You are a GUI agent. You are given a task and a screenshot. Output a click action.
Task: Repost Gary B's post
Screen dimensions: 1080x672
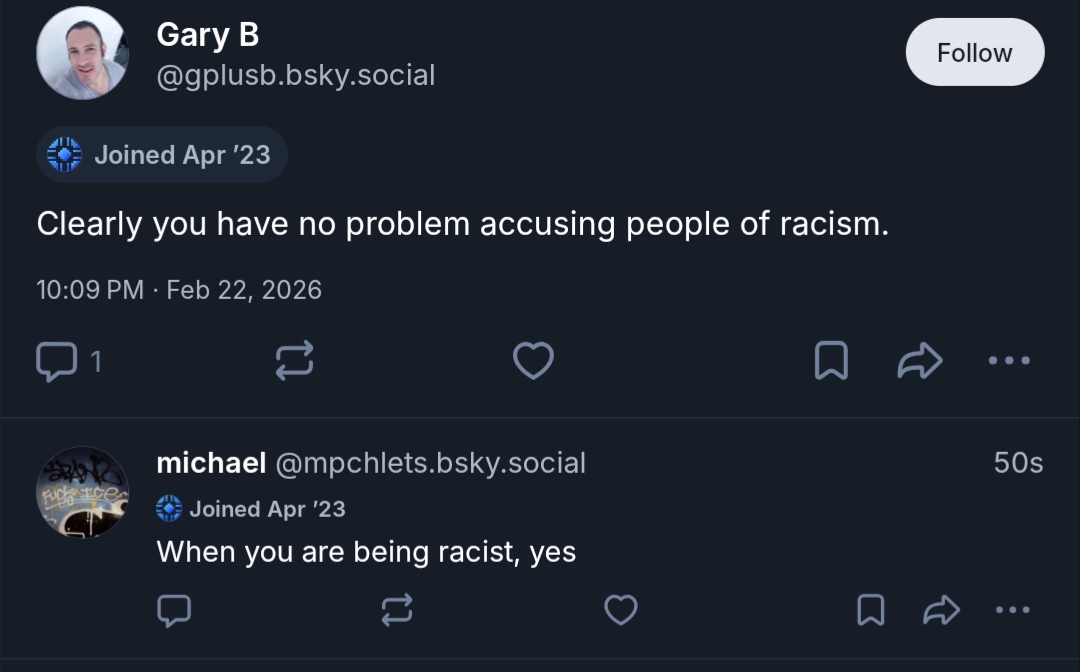(x=295, y=361)
